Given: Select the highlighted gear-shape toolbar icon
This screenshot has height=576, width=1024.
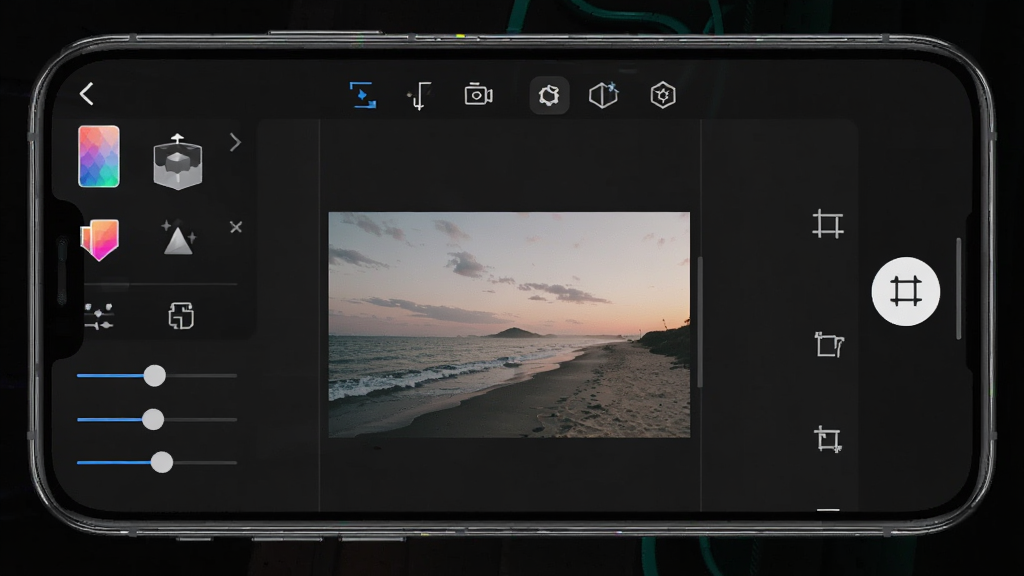Looking at the screenshot, I should coord(549,95).
